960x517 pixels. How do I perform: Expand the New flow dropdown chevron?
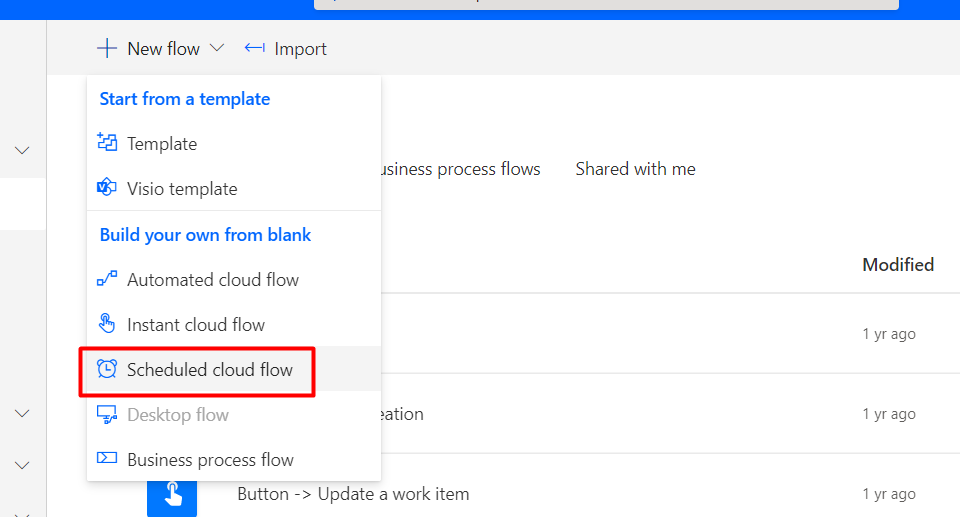click(217, 48)
